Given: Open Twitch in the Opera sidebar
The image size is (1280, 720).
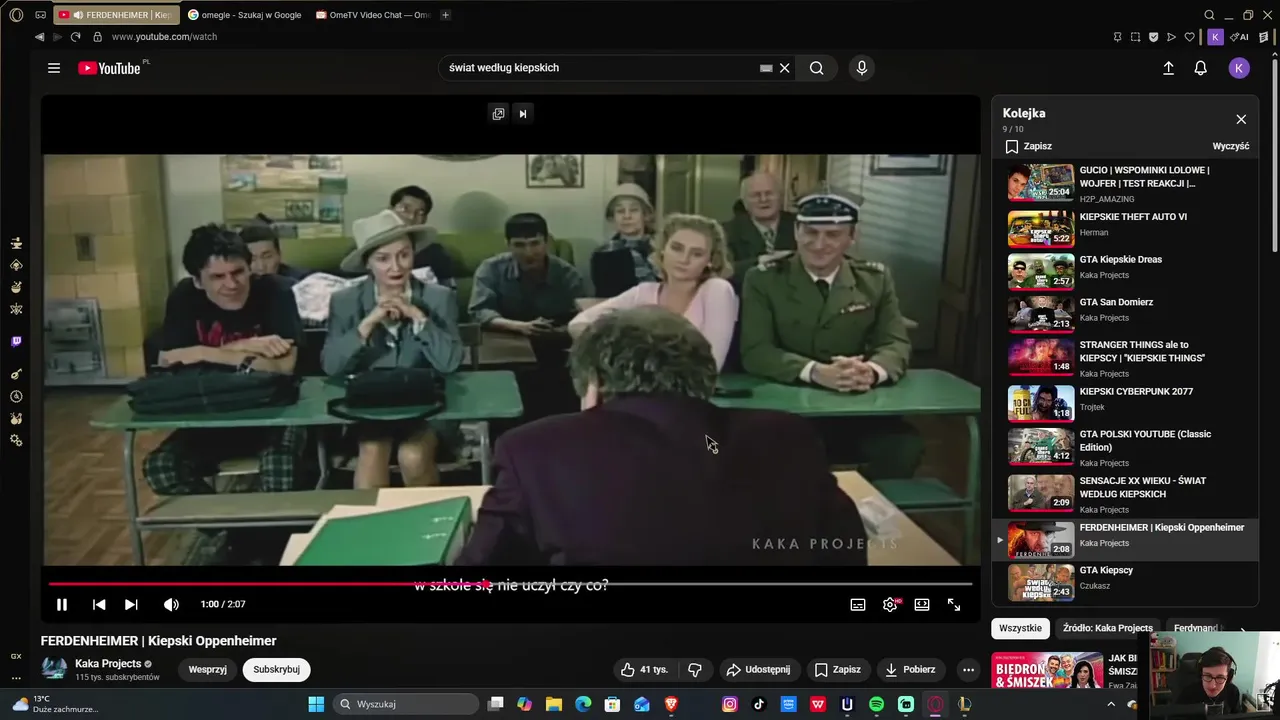Looking at the screenshot, I should [16, 342].
